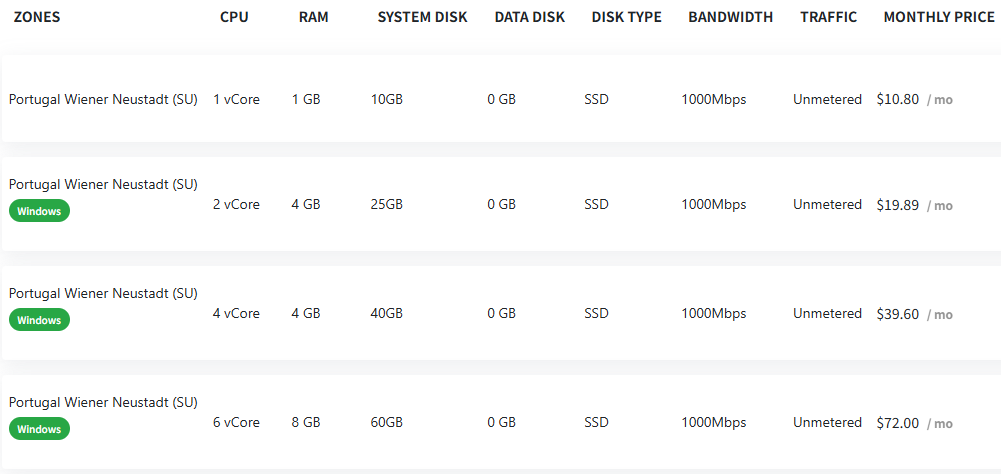Click the 4 GB RAM in the $19.89 row
This screenshot has width=1001, height=474.
point(306,204)
